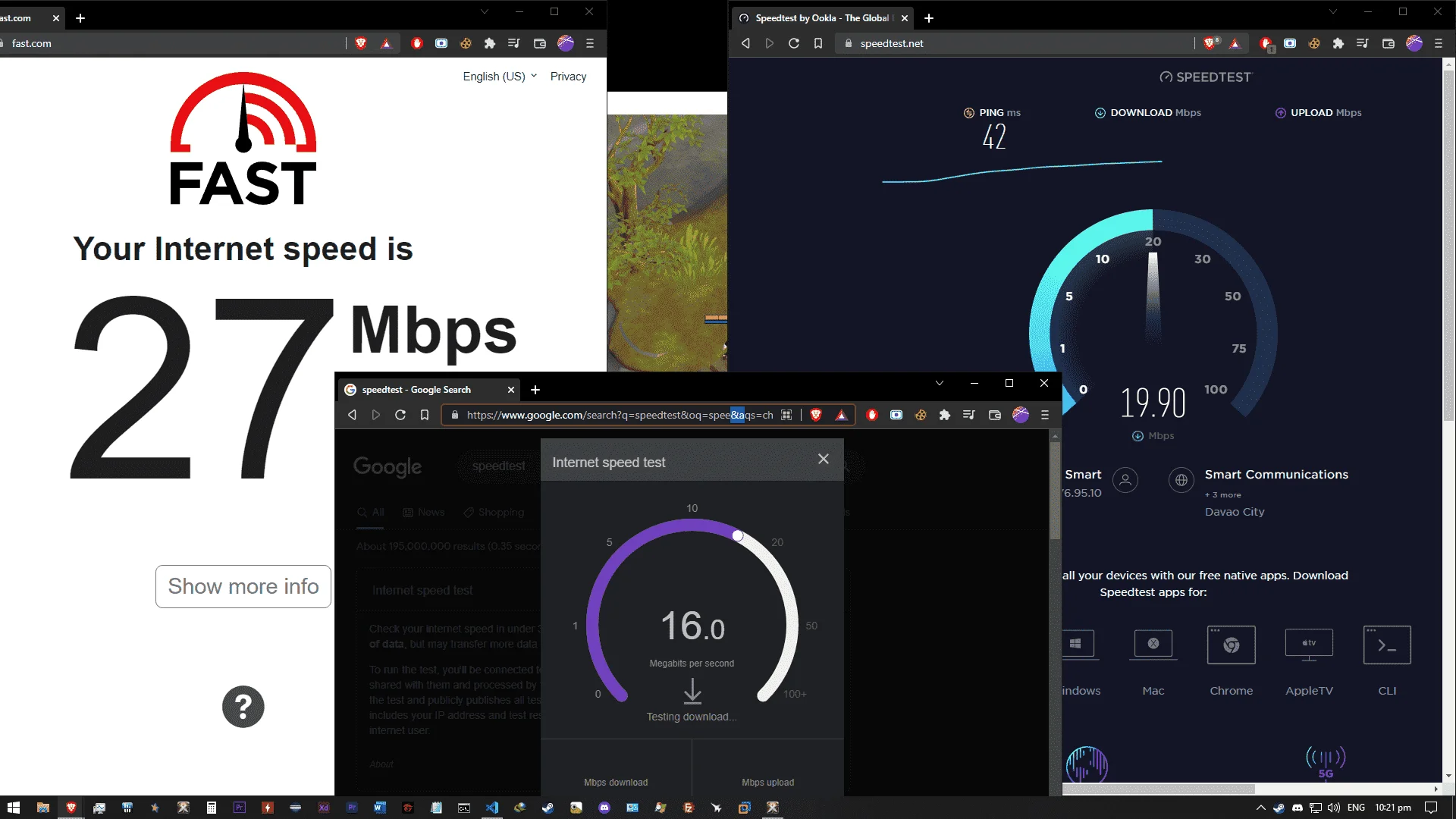Screen dimensions: 1456x819
Task: Open Brave Shields in the fast.com window
Action: coord(361,43)
